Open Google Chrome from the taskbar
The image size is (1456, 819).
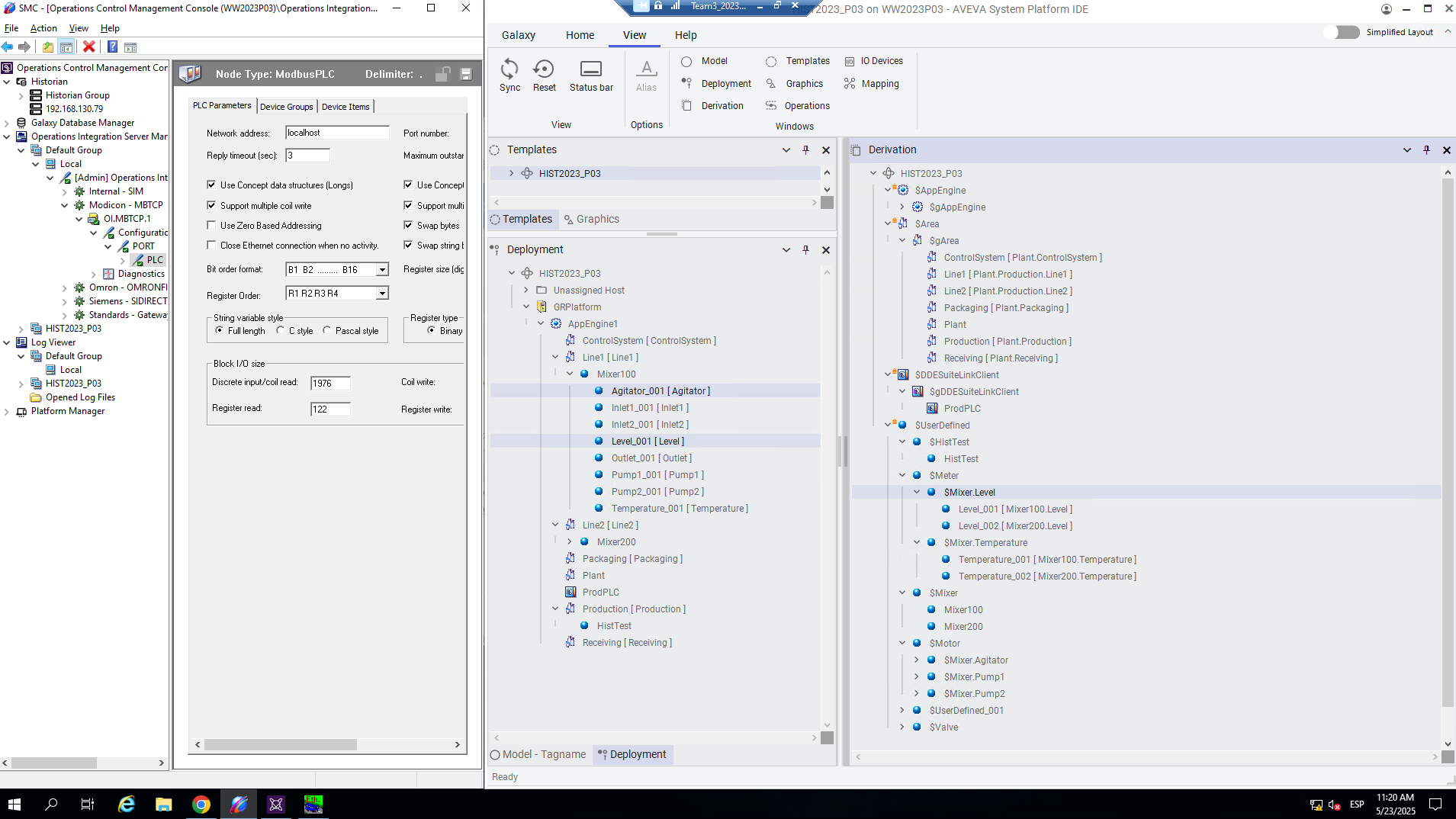[x=201, y=805]
